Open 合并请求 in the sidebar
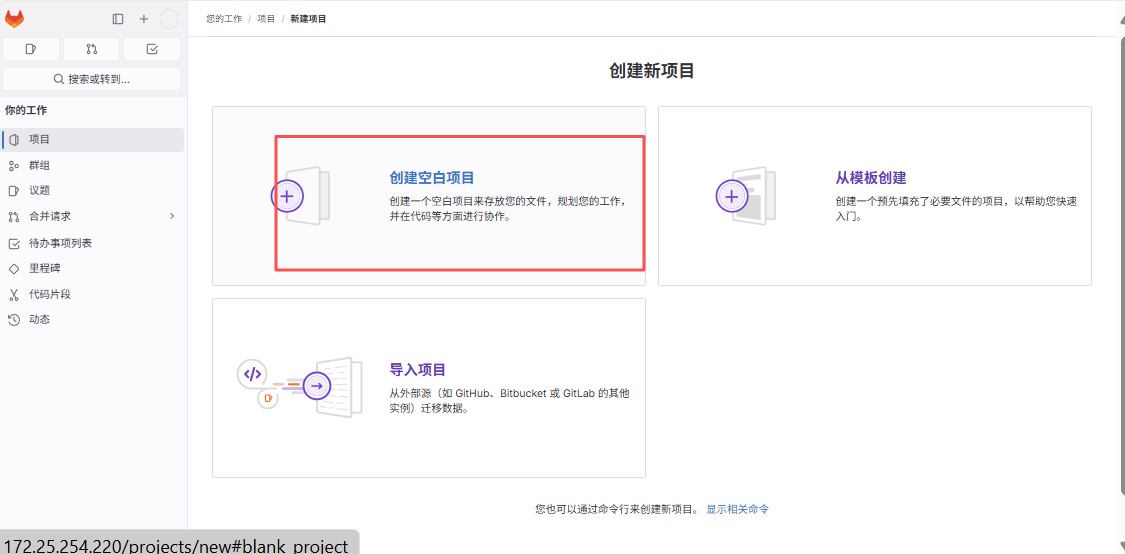Image resolution: width=1125 pixels, height=554 pixels. point(93,216)
